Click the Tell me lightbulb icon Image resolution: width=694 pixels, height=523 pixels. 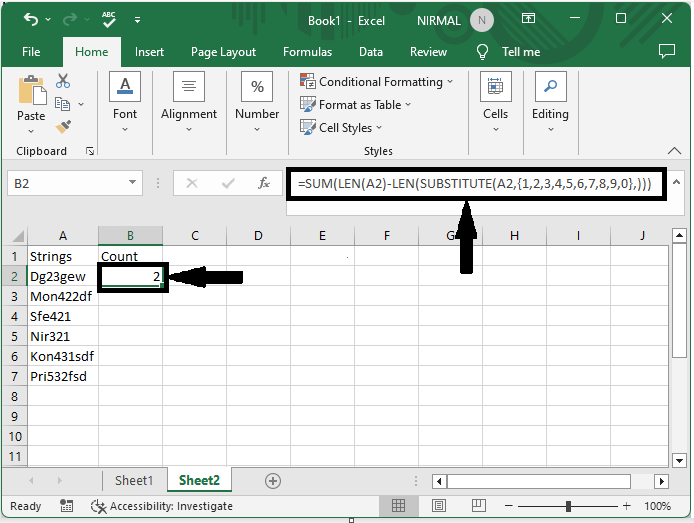pyautogui.click(x=482, y=52)
